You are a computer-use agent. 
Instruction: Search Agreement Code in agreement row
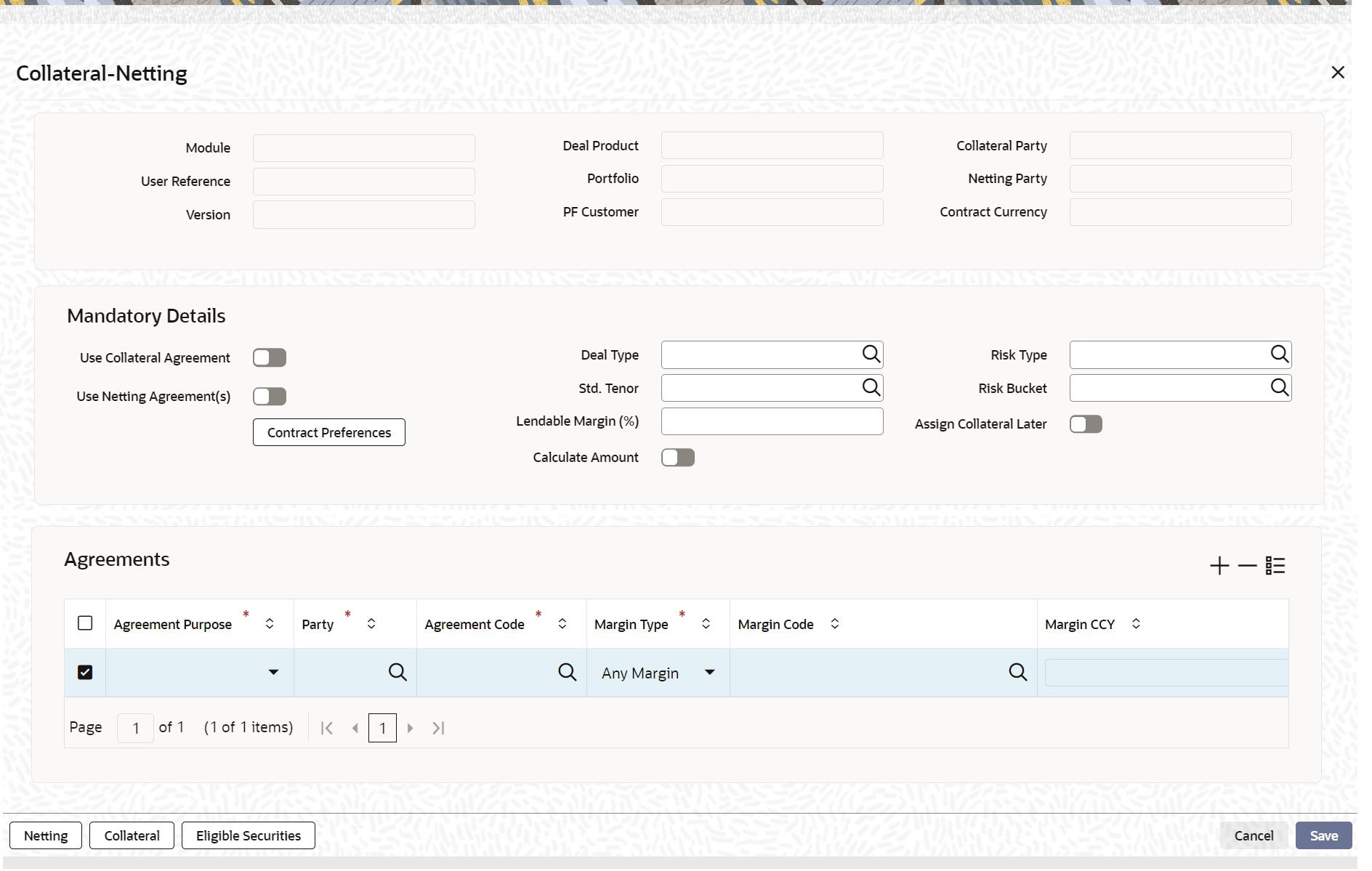pyautogui.click(x=568, y=673)
